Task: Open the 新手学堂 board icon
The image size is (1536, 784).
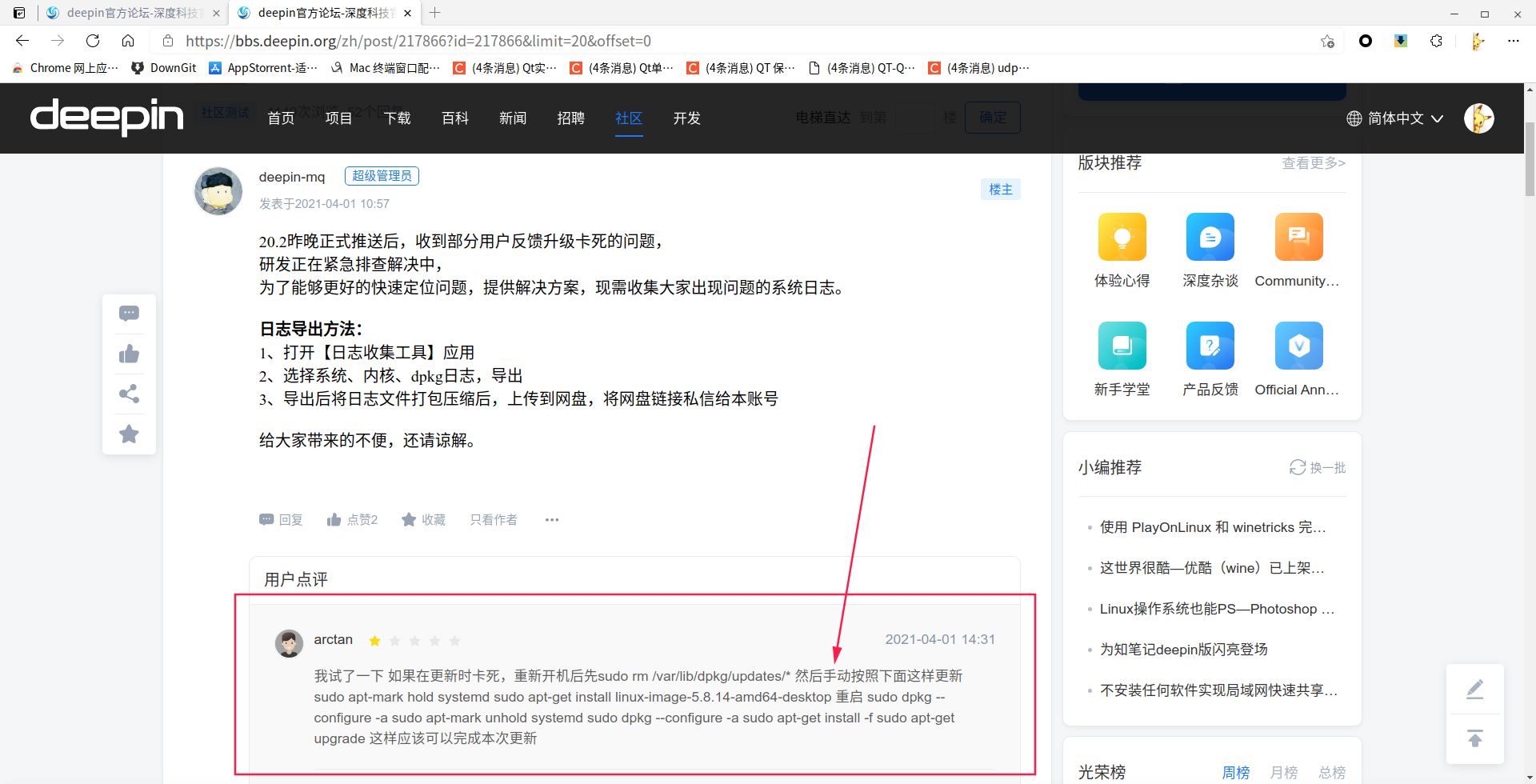Action: click(1122, 346)
